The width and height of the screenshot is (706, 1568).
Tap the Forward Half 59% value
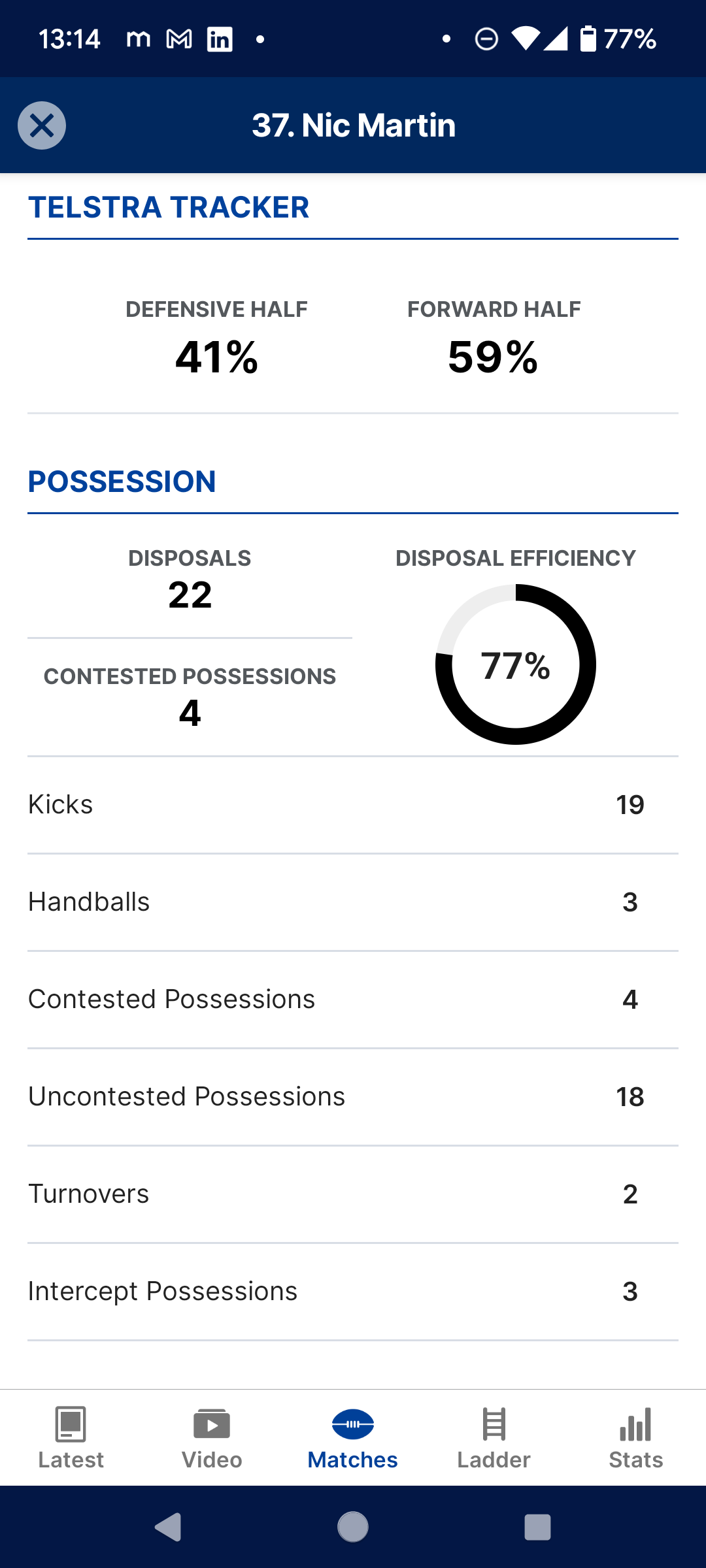(x=494, y=357)
